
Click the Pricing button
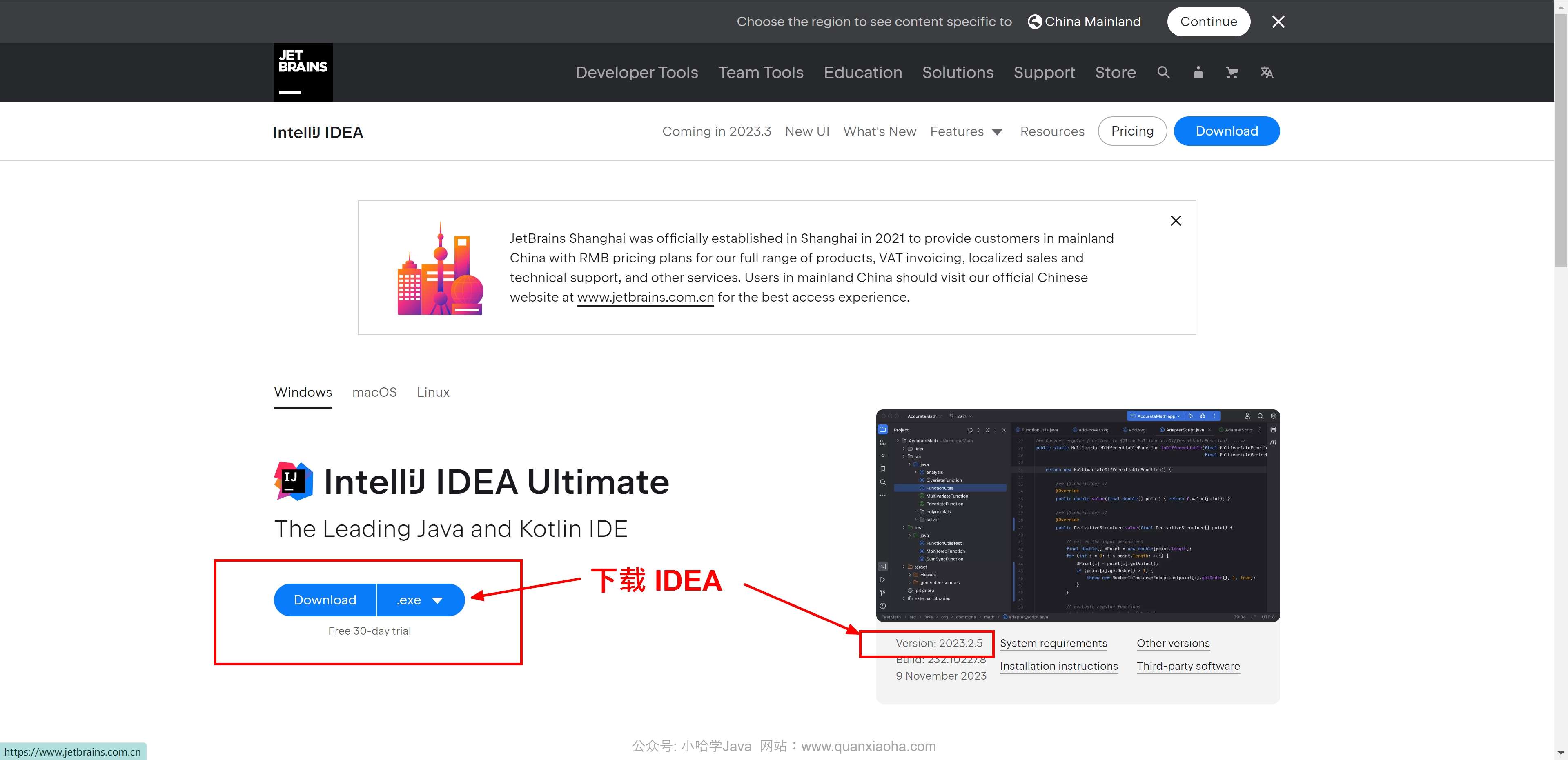tap(1132, 131)
